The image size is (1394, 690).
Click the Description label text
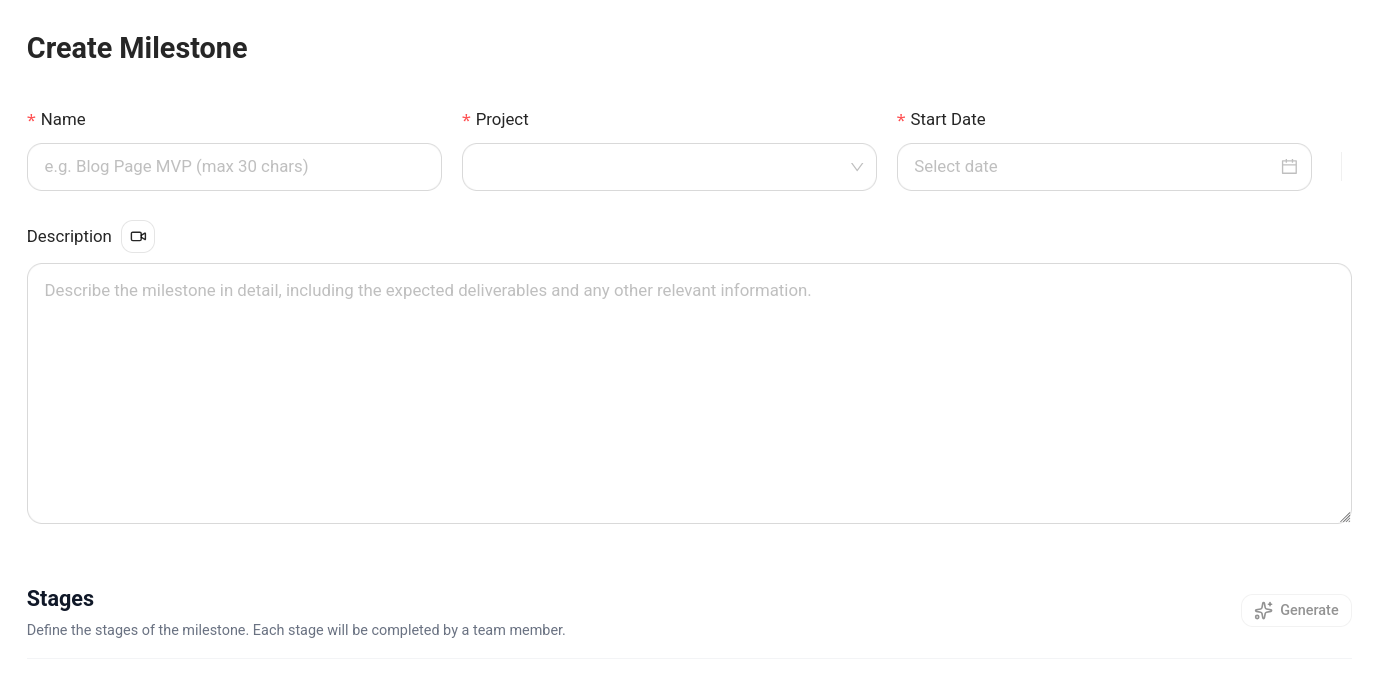click(x=69, y=236)
